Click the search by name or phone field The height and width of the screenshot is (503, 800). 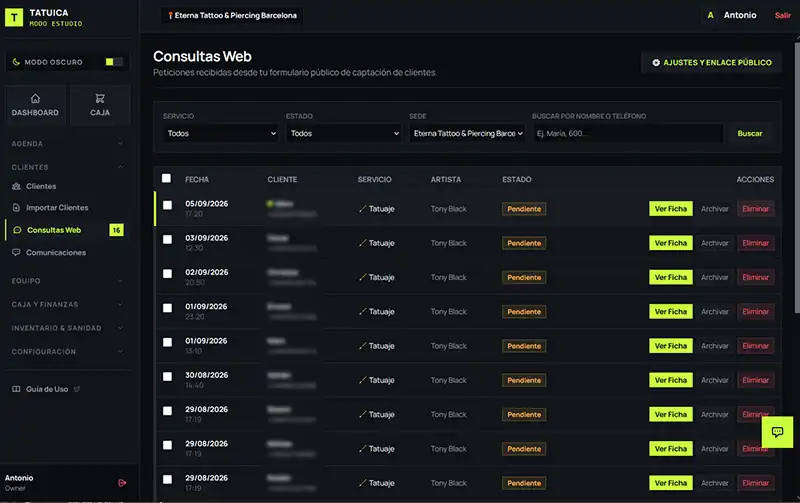628,133
